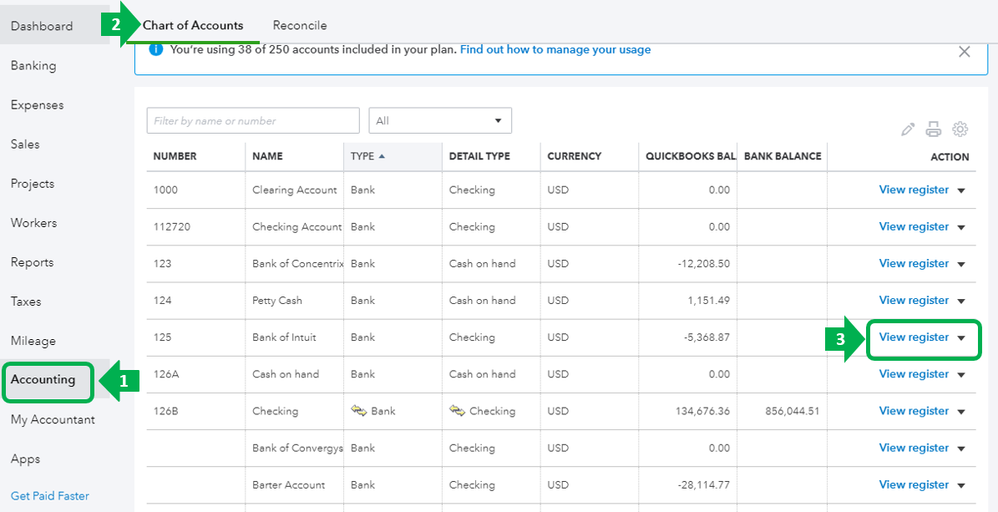Go to Expenses in the sidebar
The width and height of the screenshot is (998, 512).
[38, 105]
